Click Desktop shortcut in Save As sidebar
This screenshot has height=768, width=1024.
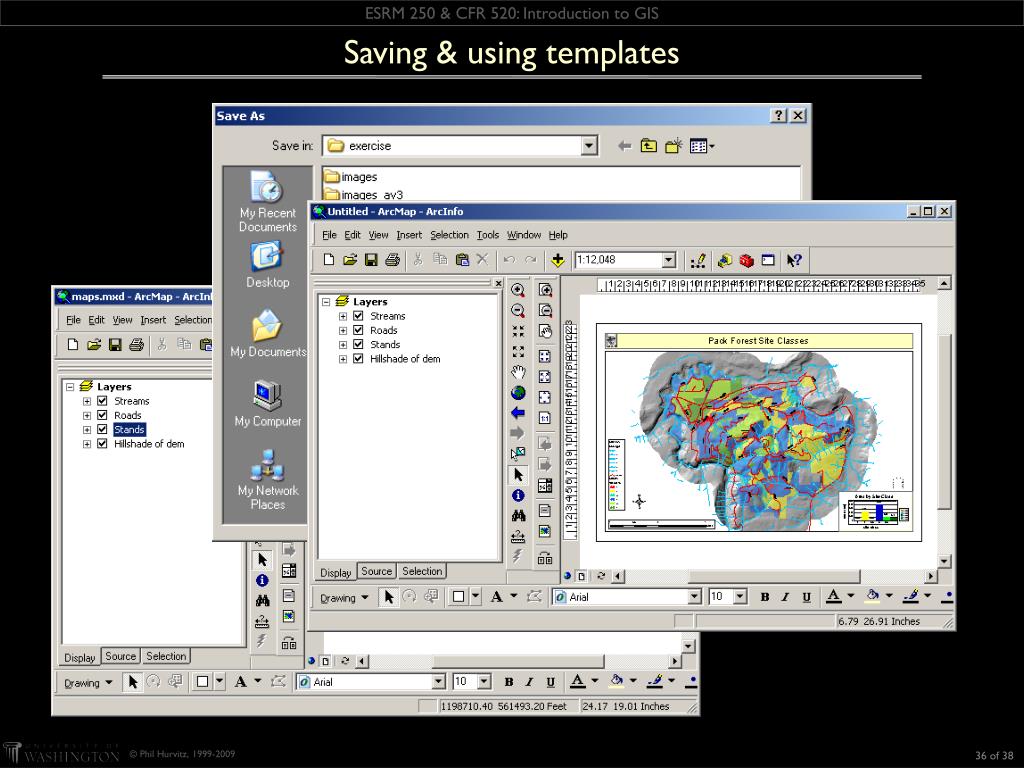[x=267, y=265]
